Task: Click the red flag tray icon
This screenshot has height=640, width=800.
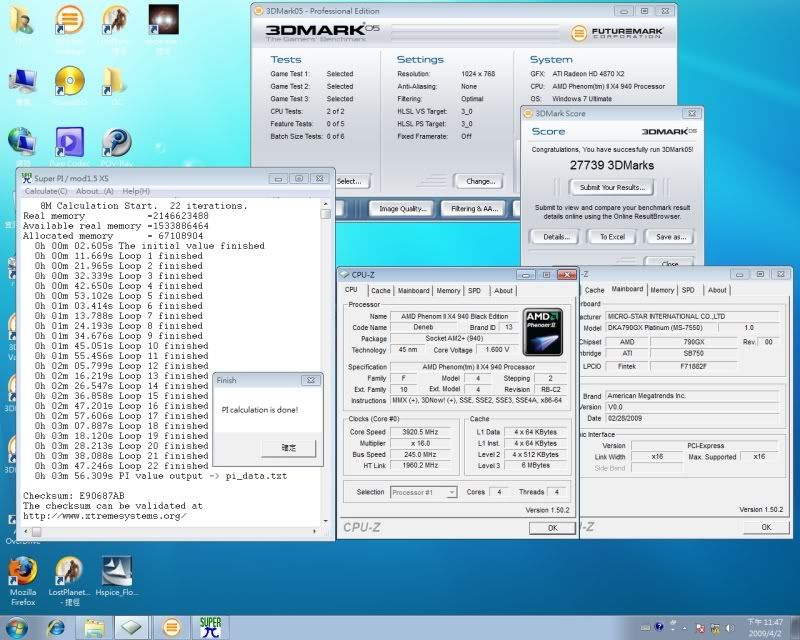Action: 702,628
